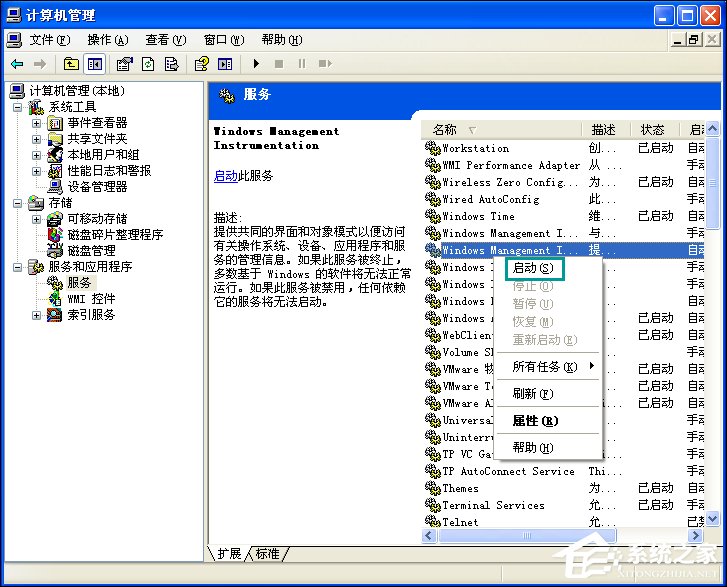Viewport: 727px width, 587px height.
Task: Click the vertical scrollbar up arrow
Action: [713, 128]
